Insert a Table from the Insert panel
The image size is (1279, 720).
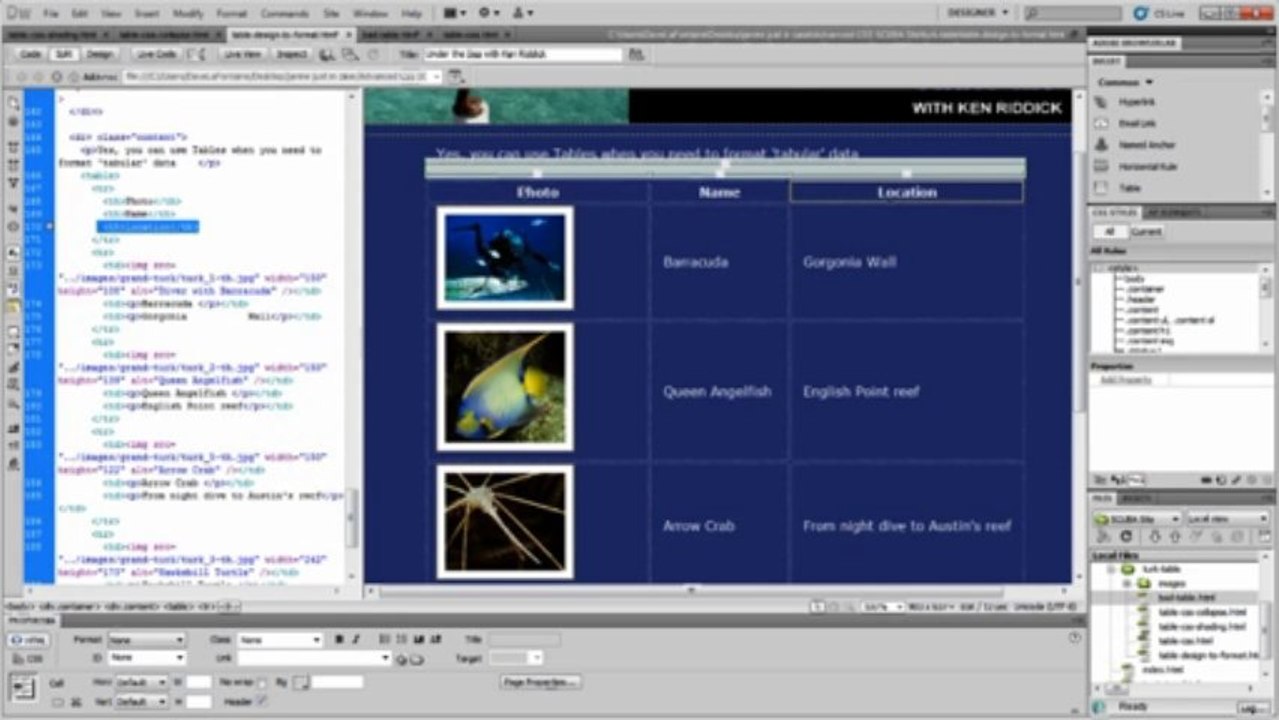(1130, 188)
